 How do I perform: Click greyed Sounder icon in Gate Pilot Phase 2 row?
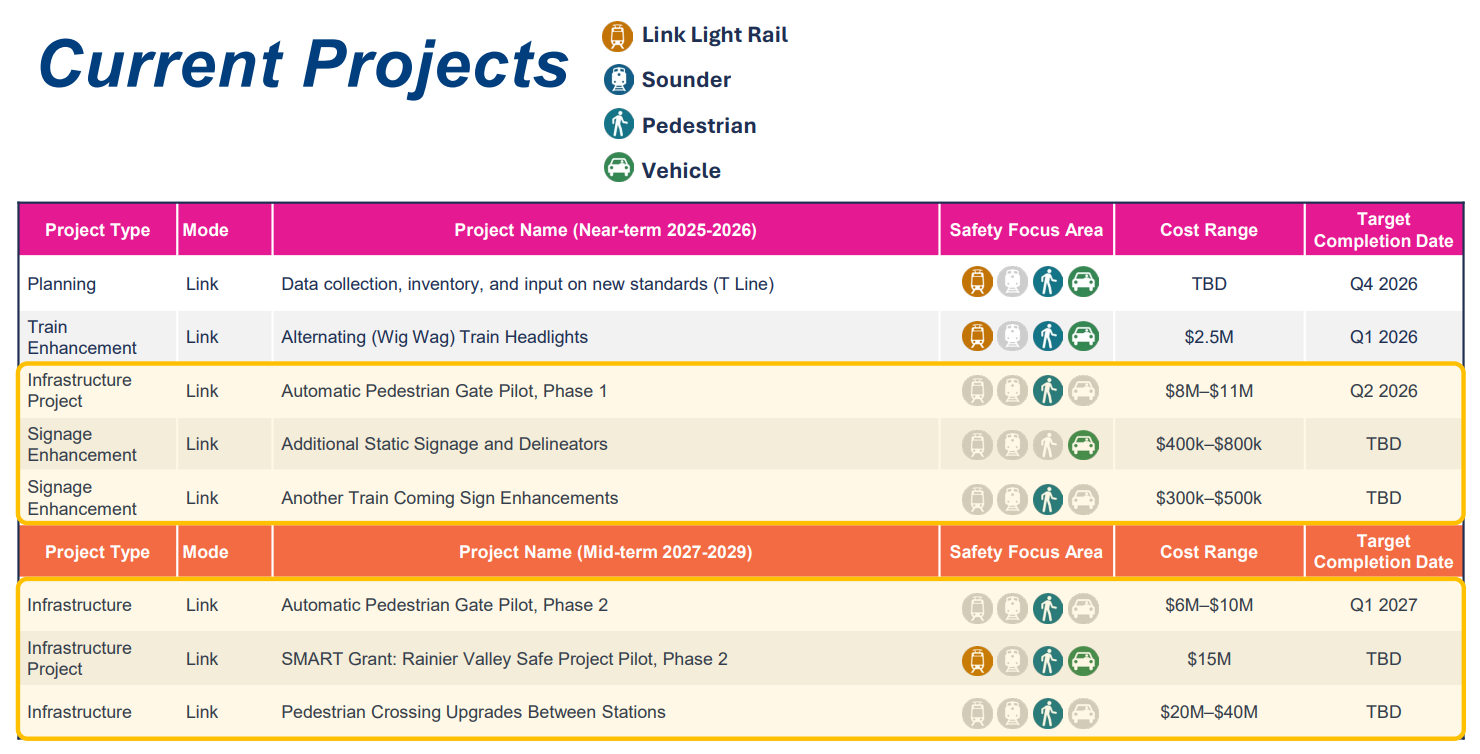click(x=1013, y=607)
